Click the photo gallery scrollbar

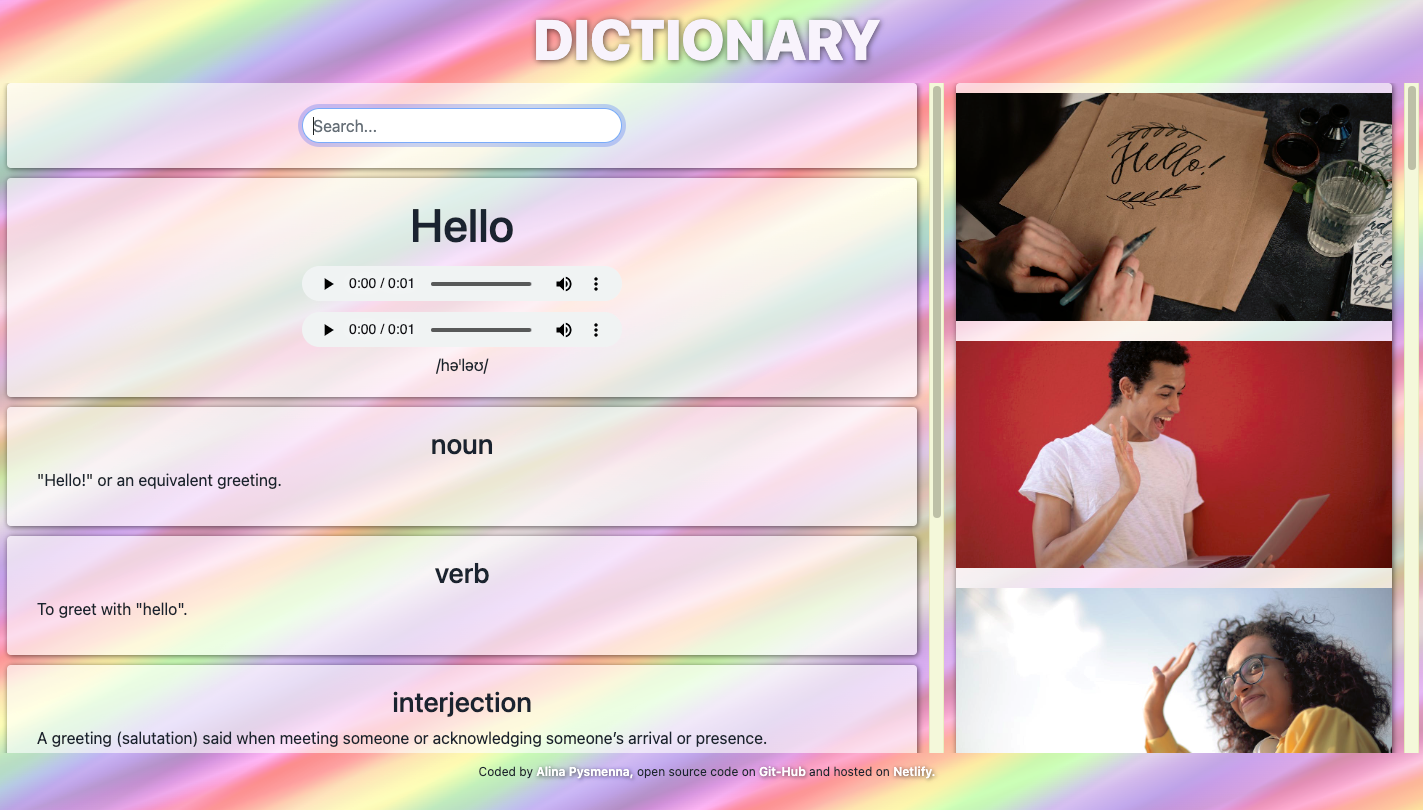[x=1412, y=127]
